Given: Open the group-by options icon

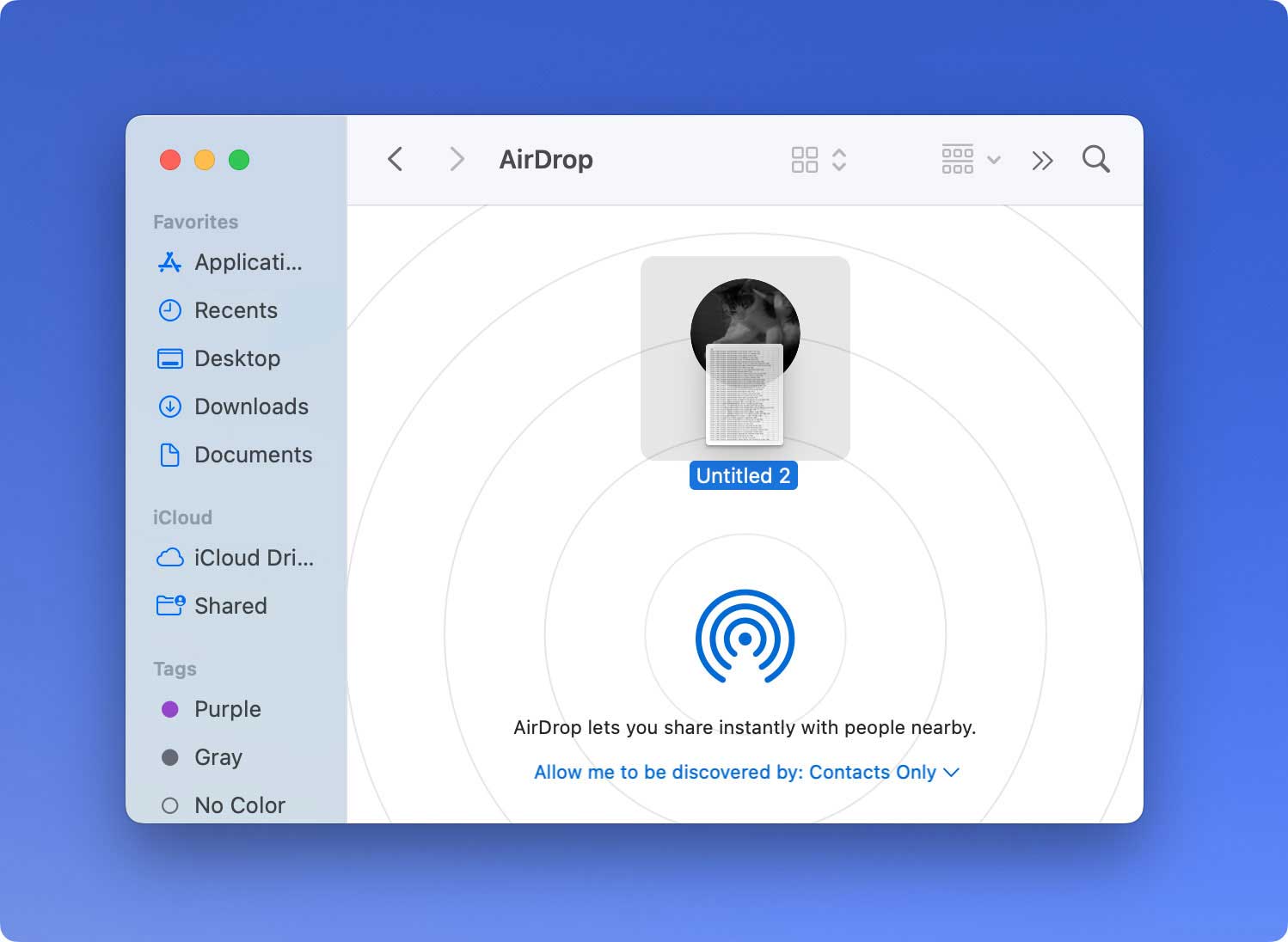Looking at the screenshot, I should tap(958, 159).
